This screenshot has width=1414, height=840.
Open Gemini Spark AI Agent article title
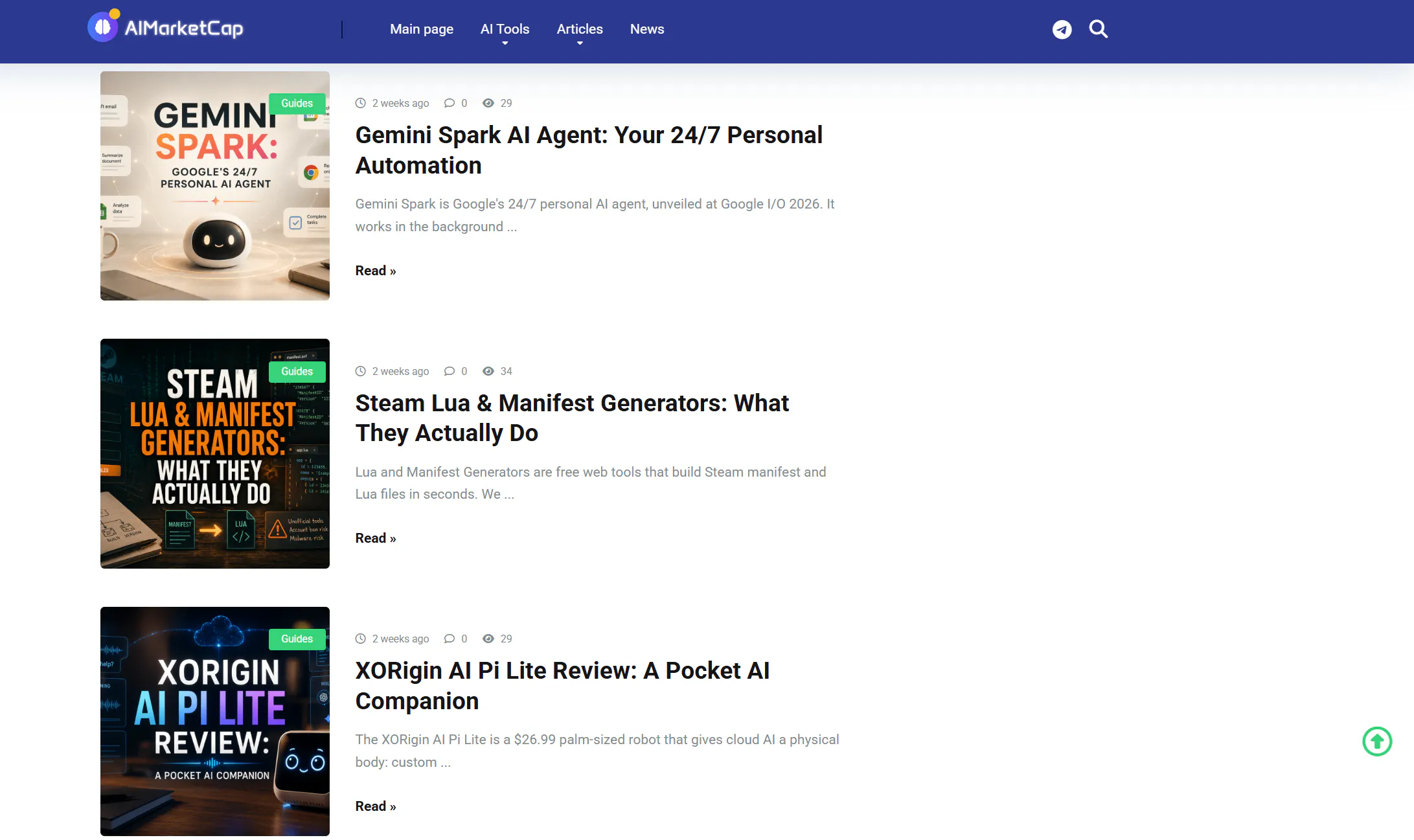(x=589, y=150)
